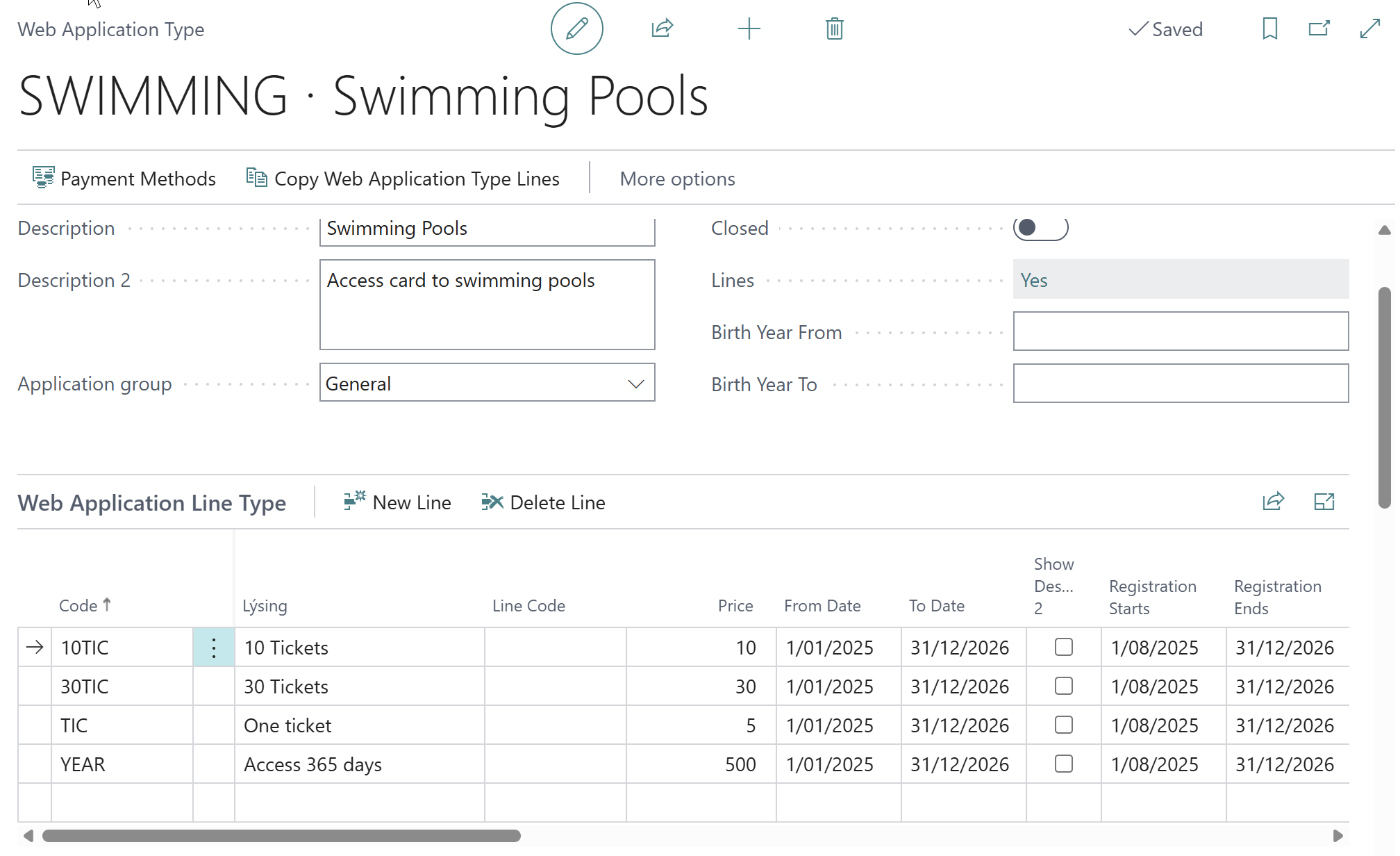Toggle the Closed switch
Image resolution: width=1400 pixels, height=856 pixels.
coord(1040,228)
